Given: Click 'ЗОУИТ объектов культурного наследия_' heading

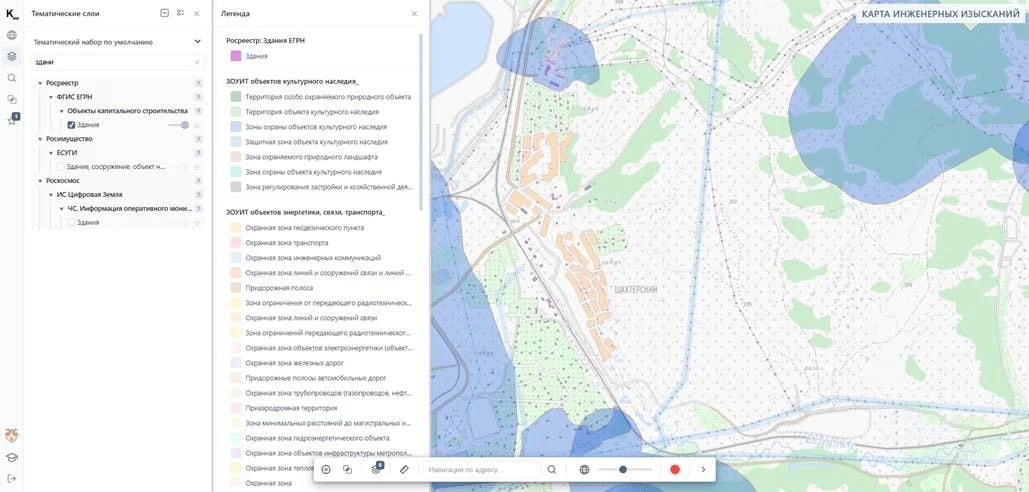Looking at the screenshot, I should coord(292,81).
